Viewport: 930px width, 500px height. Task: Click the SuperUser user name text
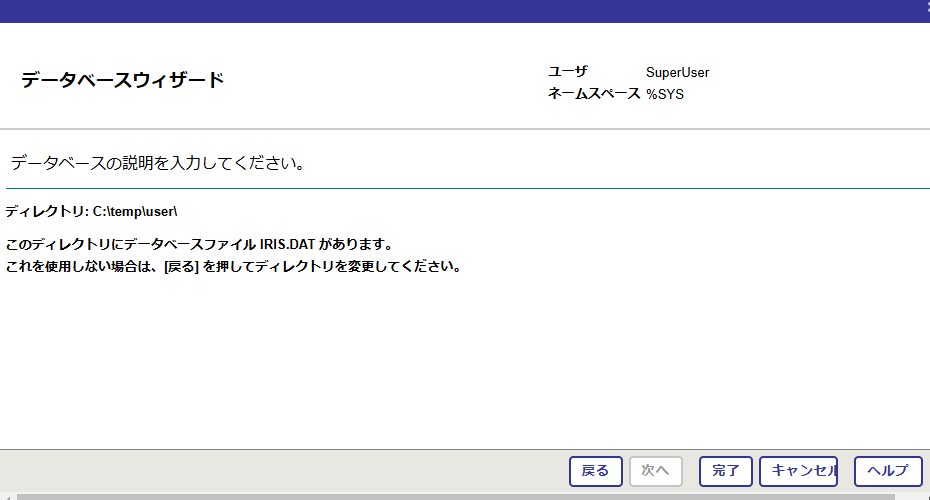coord(677,72)
